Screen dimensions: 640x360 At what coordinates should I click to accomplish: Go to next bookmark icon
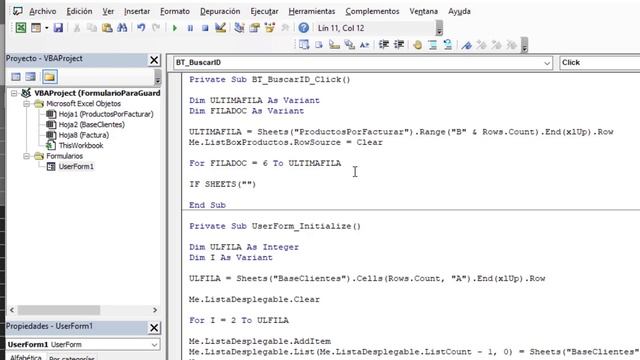[482, 45]
